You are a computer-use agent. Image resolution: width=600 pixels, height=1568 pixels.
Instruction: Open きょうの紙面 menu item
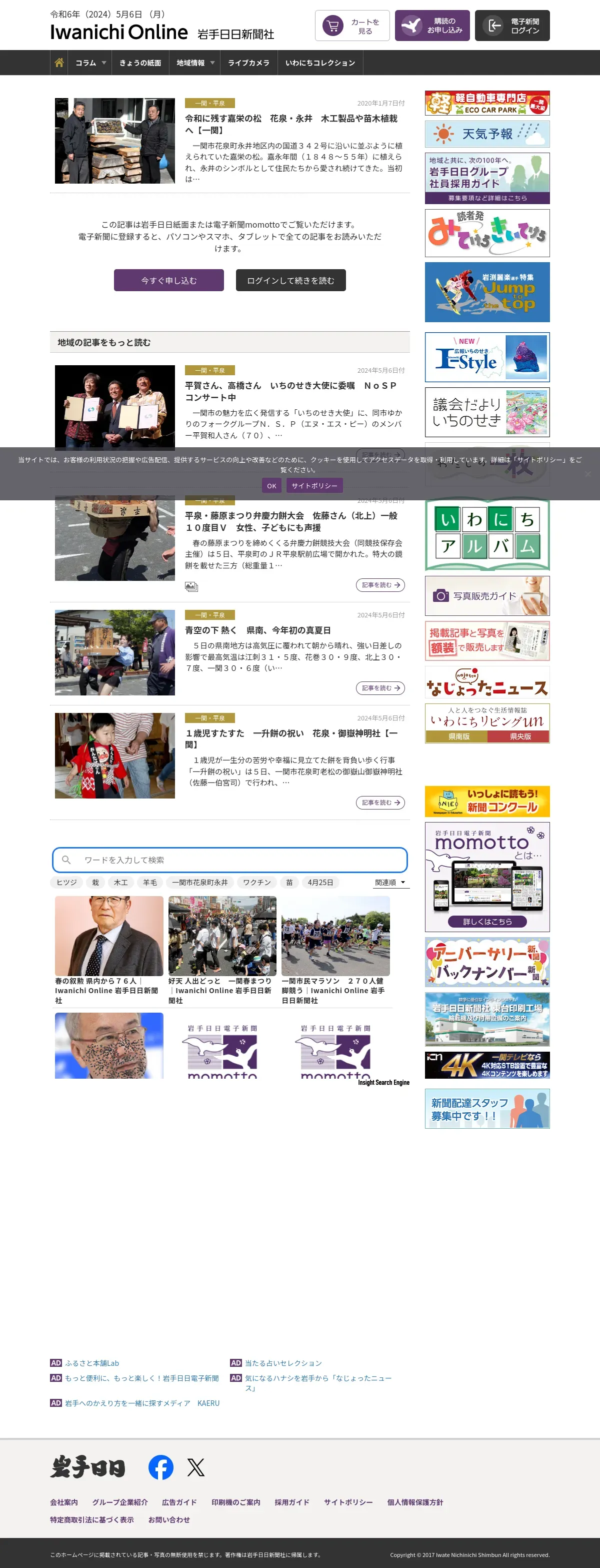click(x=140, y=63)
